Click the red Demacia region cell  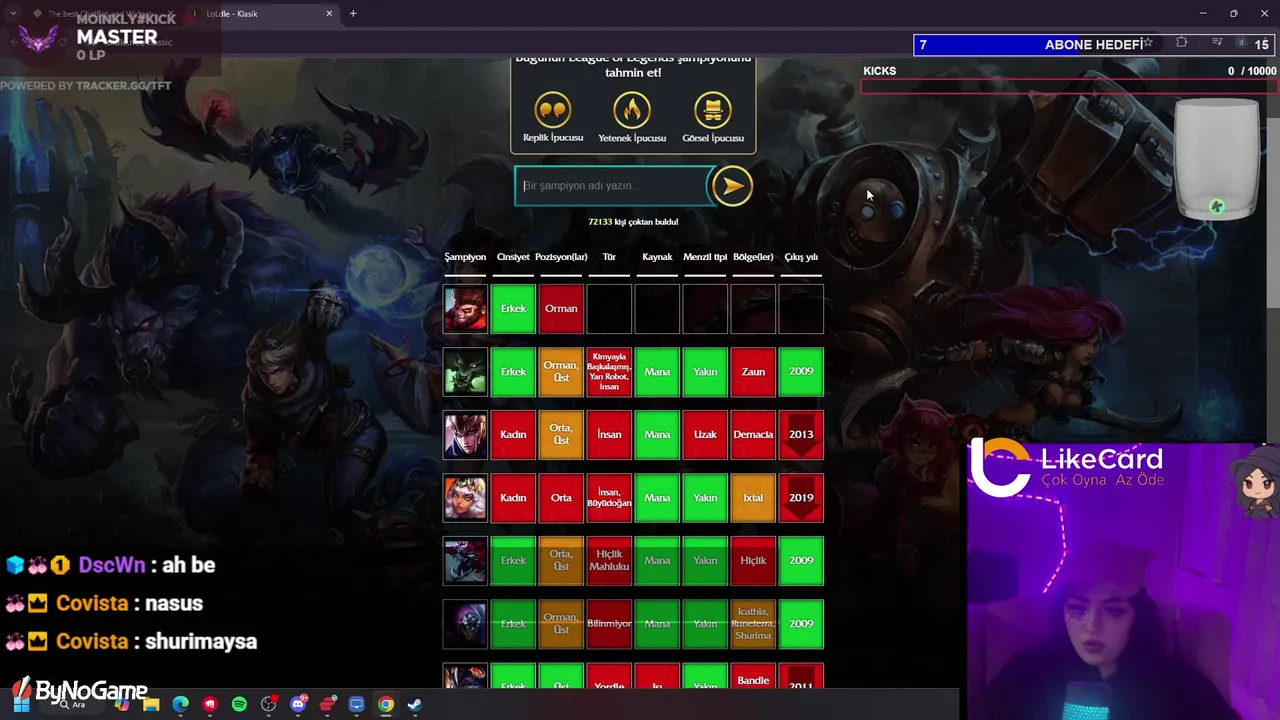(x=753, y=435)
